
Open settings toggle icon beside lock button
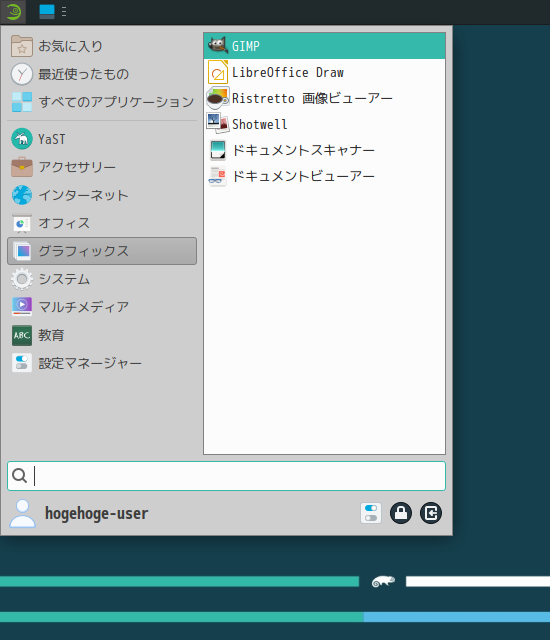pyautogui.click(x=371, y=513)
